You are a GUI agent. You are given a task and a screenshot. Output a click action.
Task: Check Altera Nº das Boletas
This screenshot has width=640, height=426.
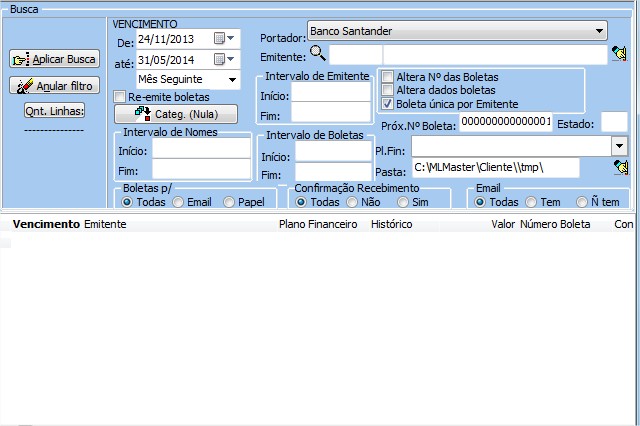tap(388, 77)
